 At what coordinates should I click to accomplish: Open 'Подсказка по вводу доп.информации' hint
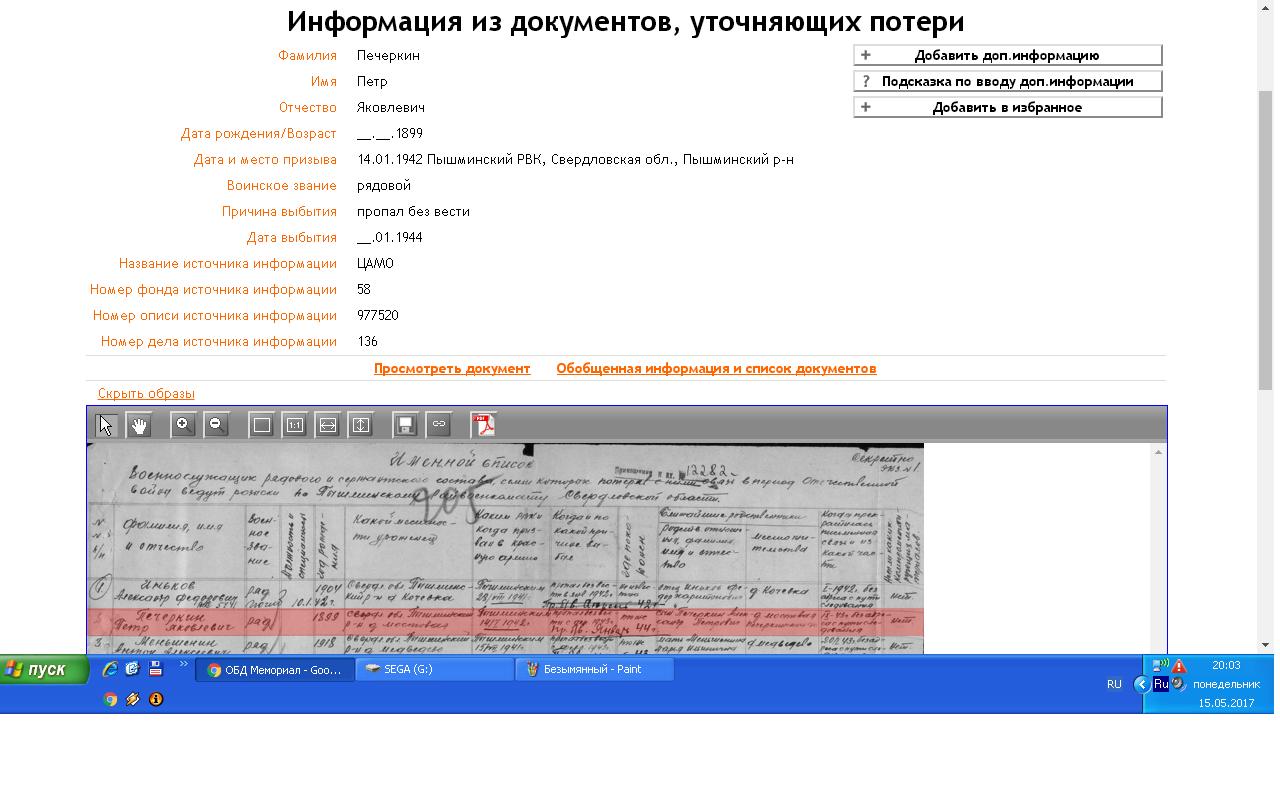click(1007, 82)
